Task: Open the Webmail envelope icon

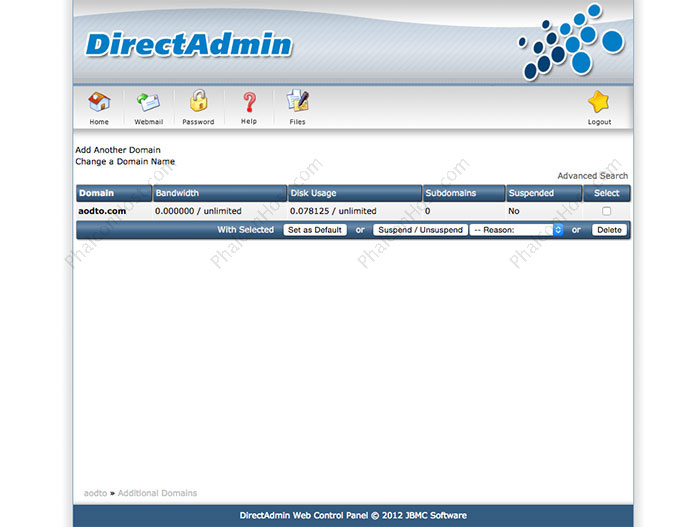Action: pos(149,102)
